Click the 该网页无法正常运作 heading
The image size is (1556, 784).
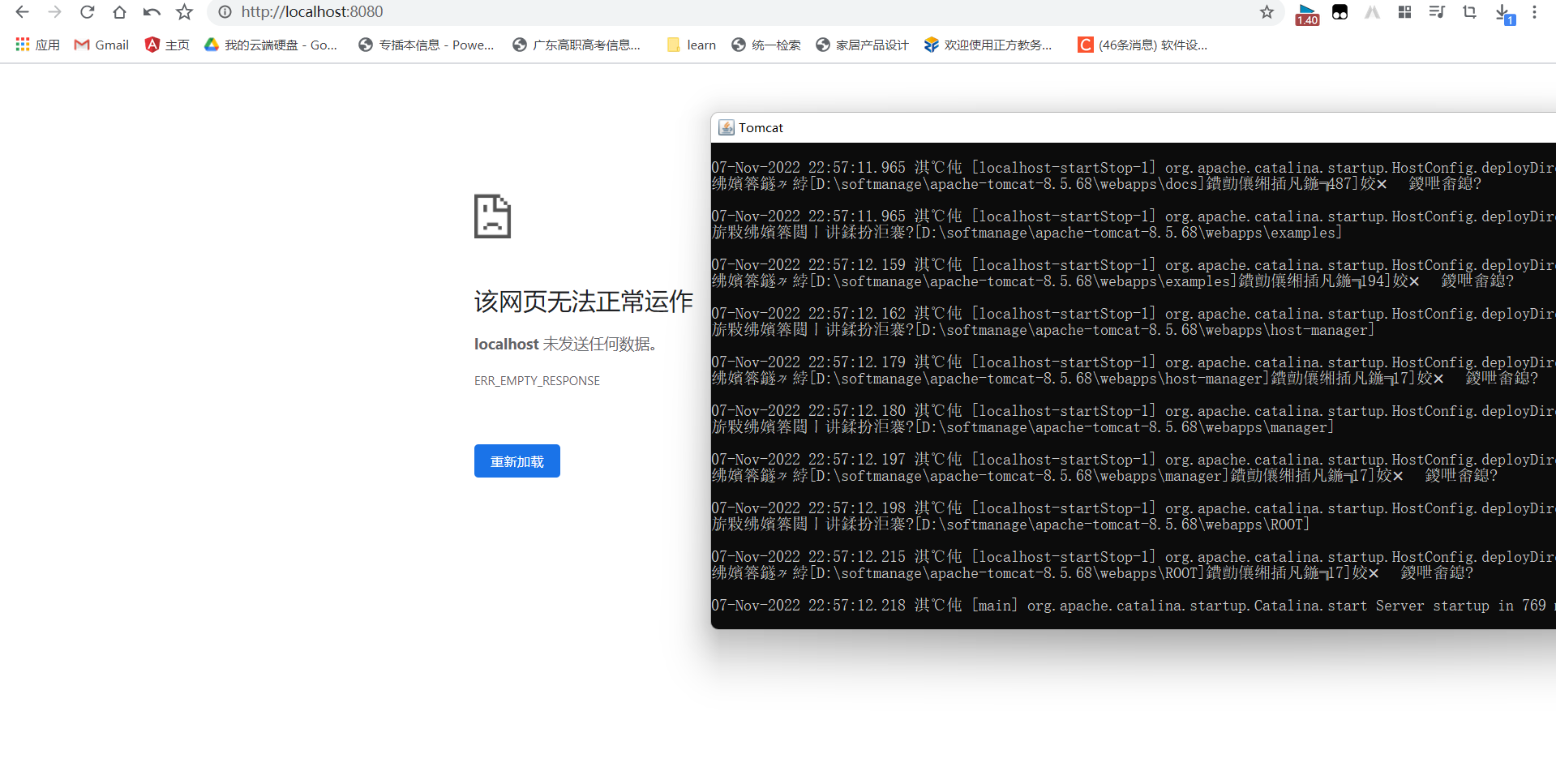tap(584, 302)
